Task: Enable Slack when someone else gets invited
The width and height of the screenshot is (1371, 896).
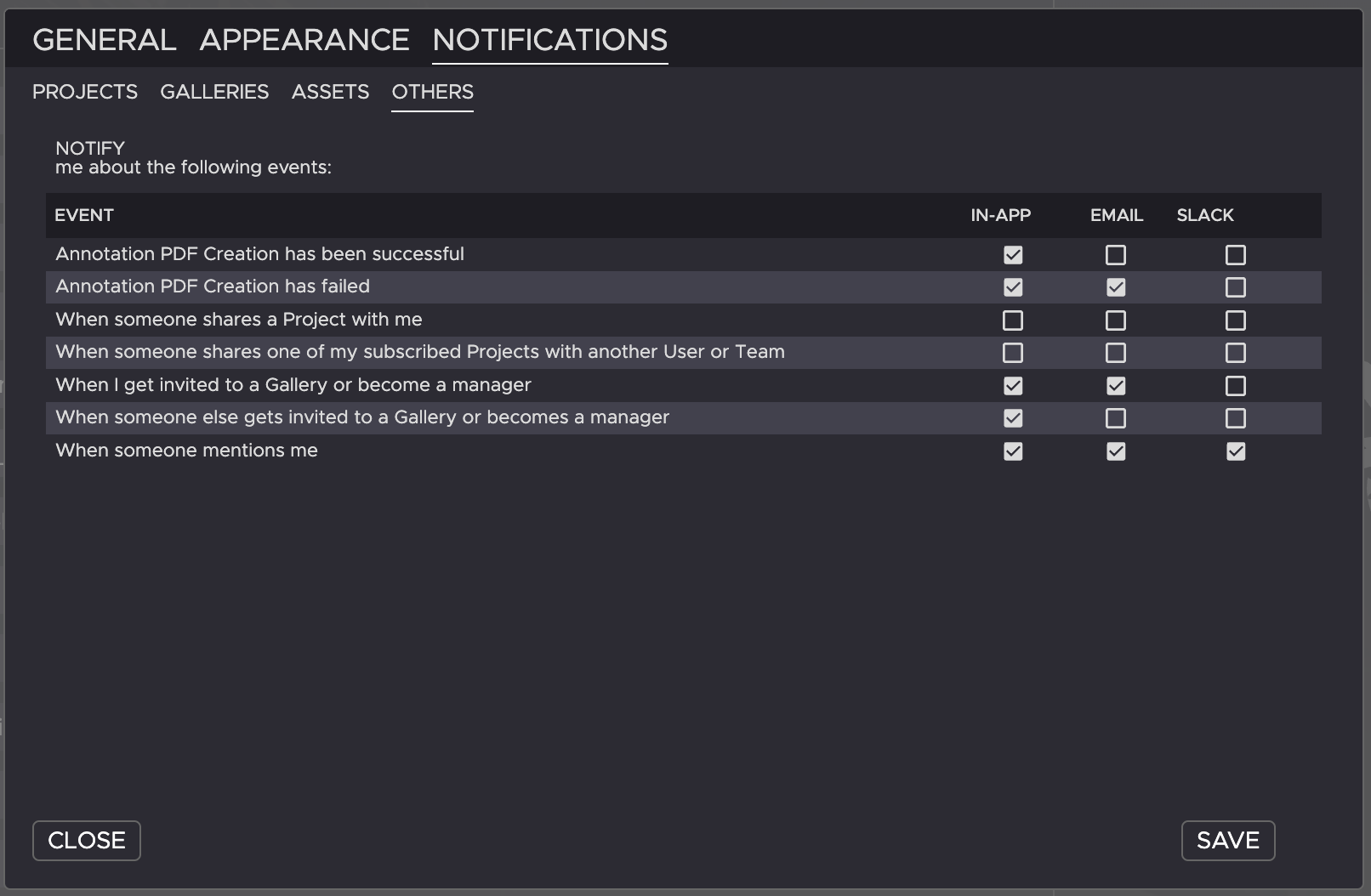Action: 1236,418
